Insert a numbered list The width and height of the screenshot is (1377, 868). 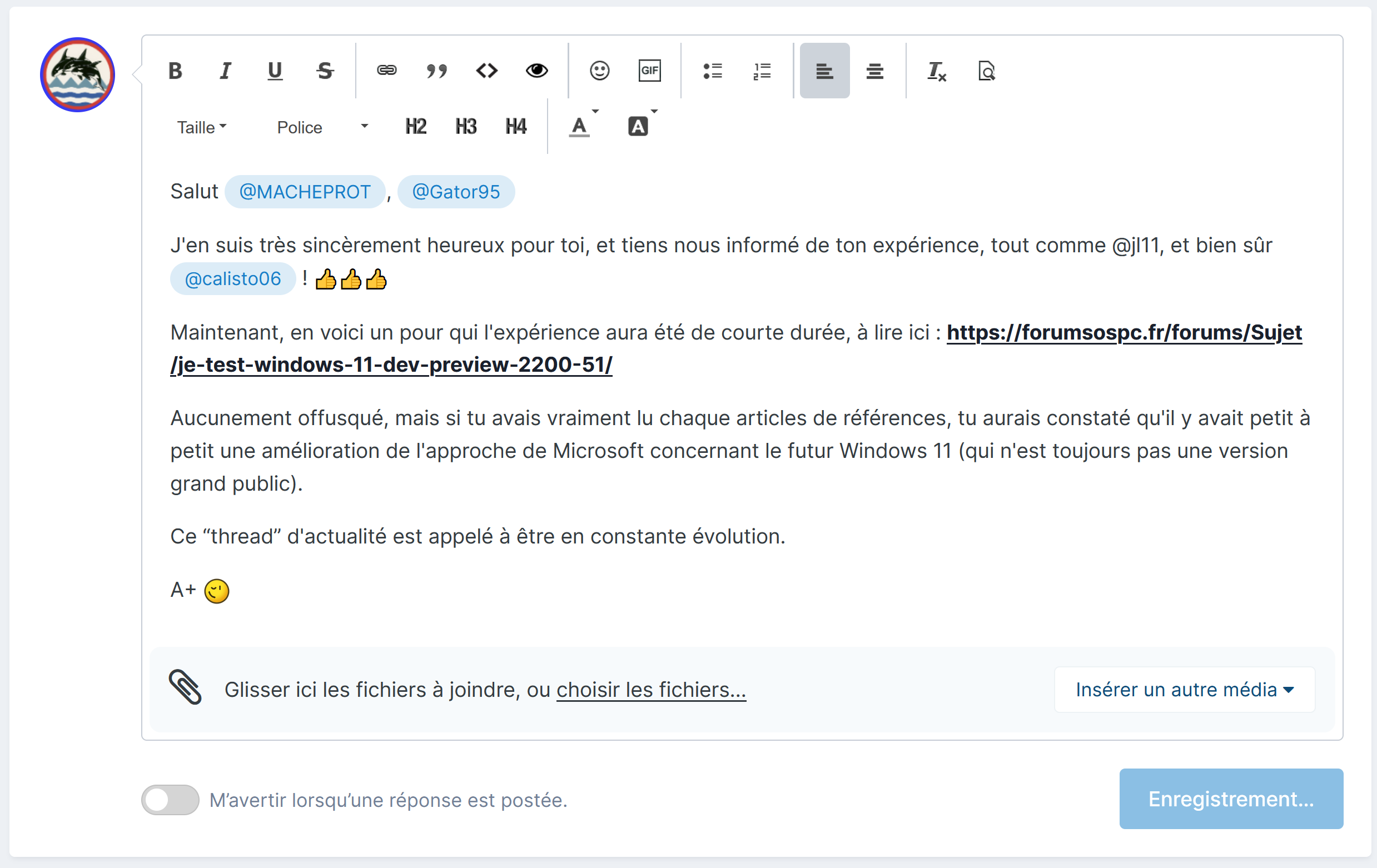(762, 71)
